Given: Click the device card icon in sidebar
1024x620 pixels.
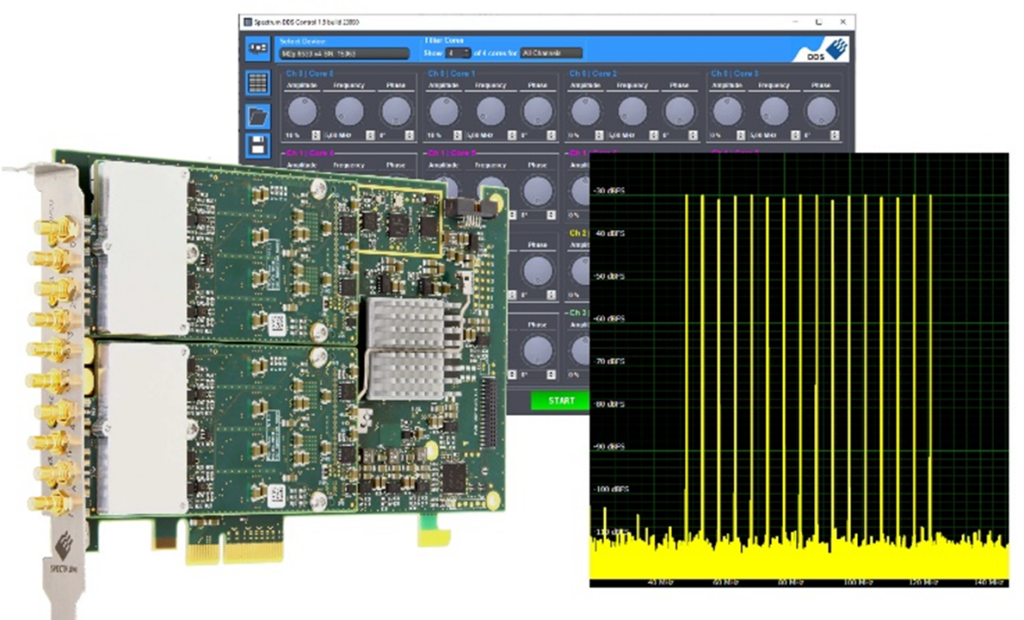Looking at the screenshot, I should click(x=257, y=48).
